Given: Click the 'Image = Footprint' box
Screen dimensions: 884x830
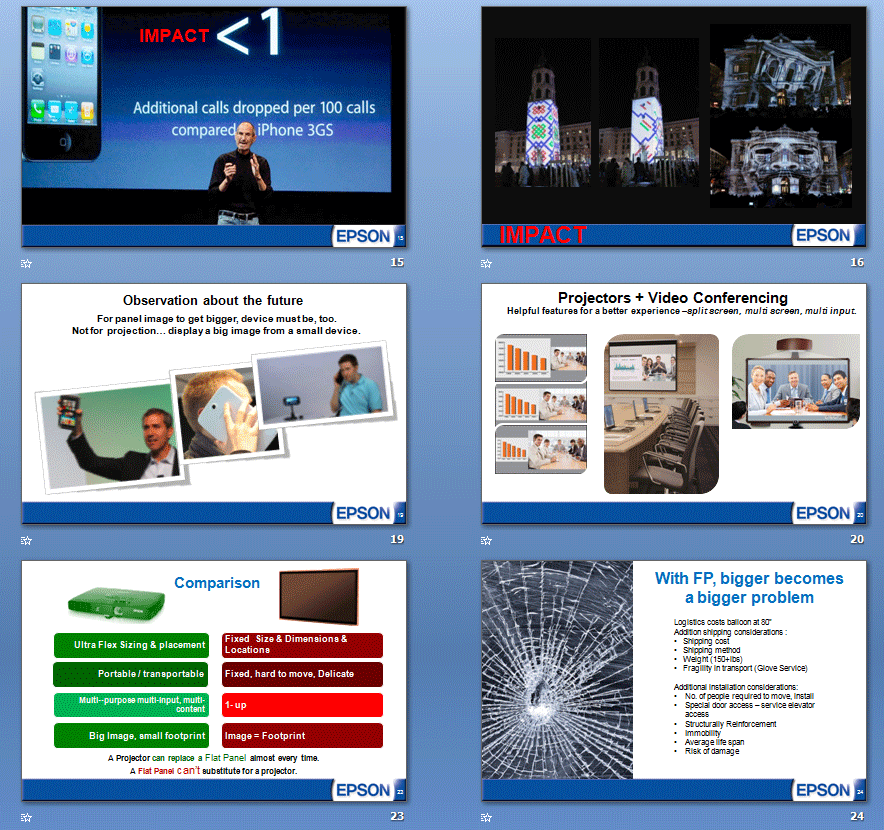Looking at the screenshot, I should pos(302,735).
